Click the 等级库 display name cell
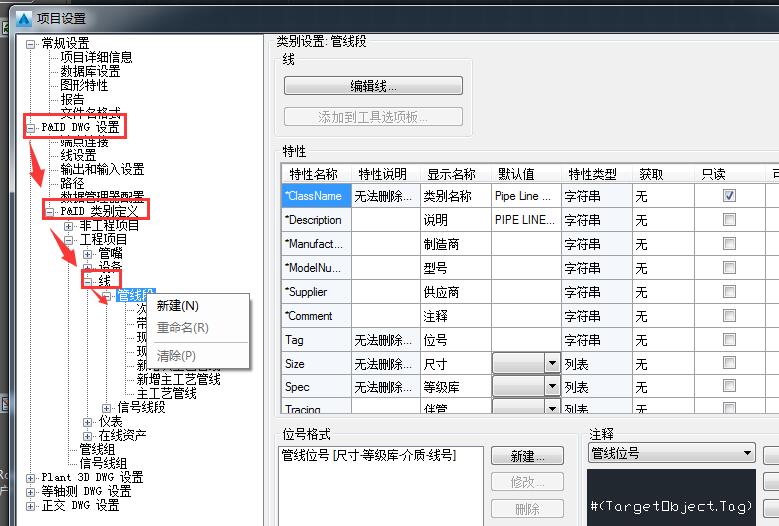Image resolution: width=779 pixels, height=526 pixels. (456, 386)
